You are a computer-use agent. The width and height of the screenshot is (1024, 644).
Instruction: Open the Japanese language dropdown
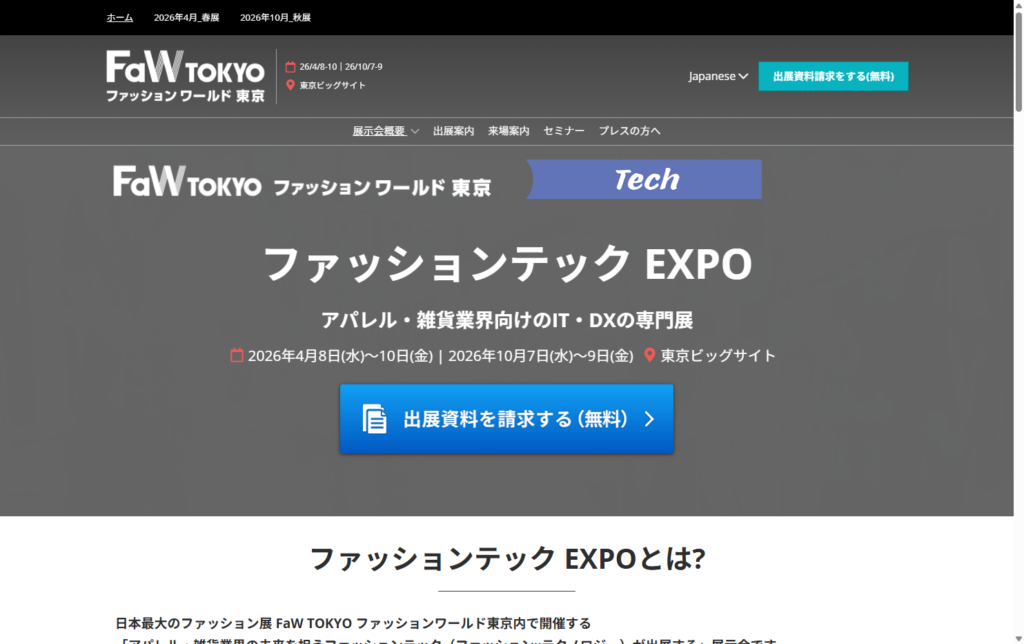tap(717, 76)
